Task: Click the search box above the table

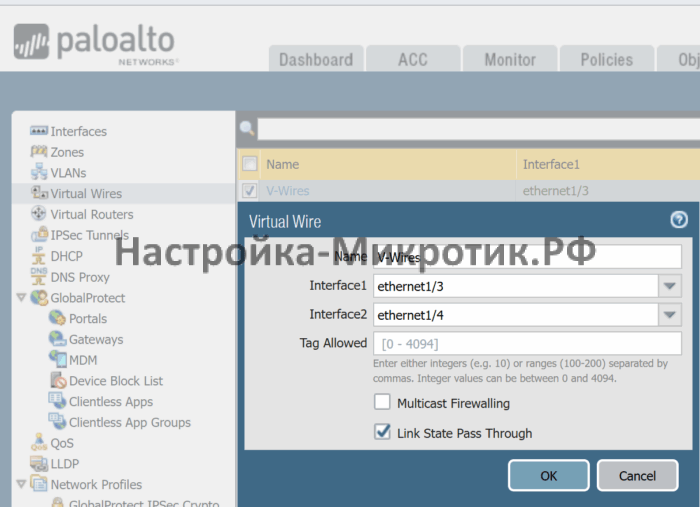Action: [x=479, y=129]
